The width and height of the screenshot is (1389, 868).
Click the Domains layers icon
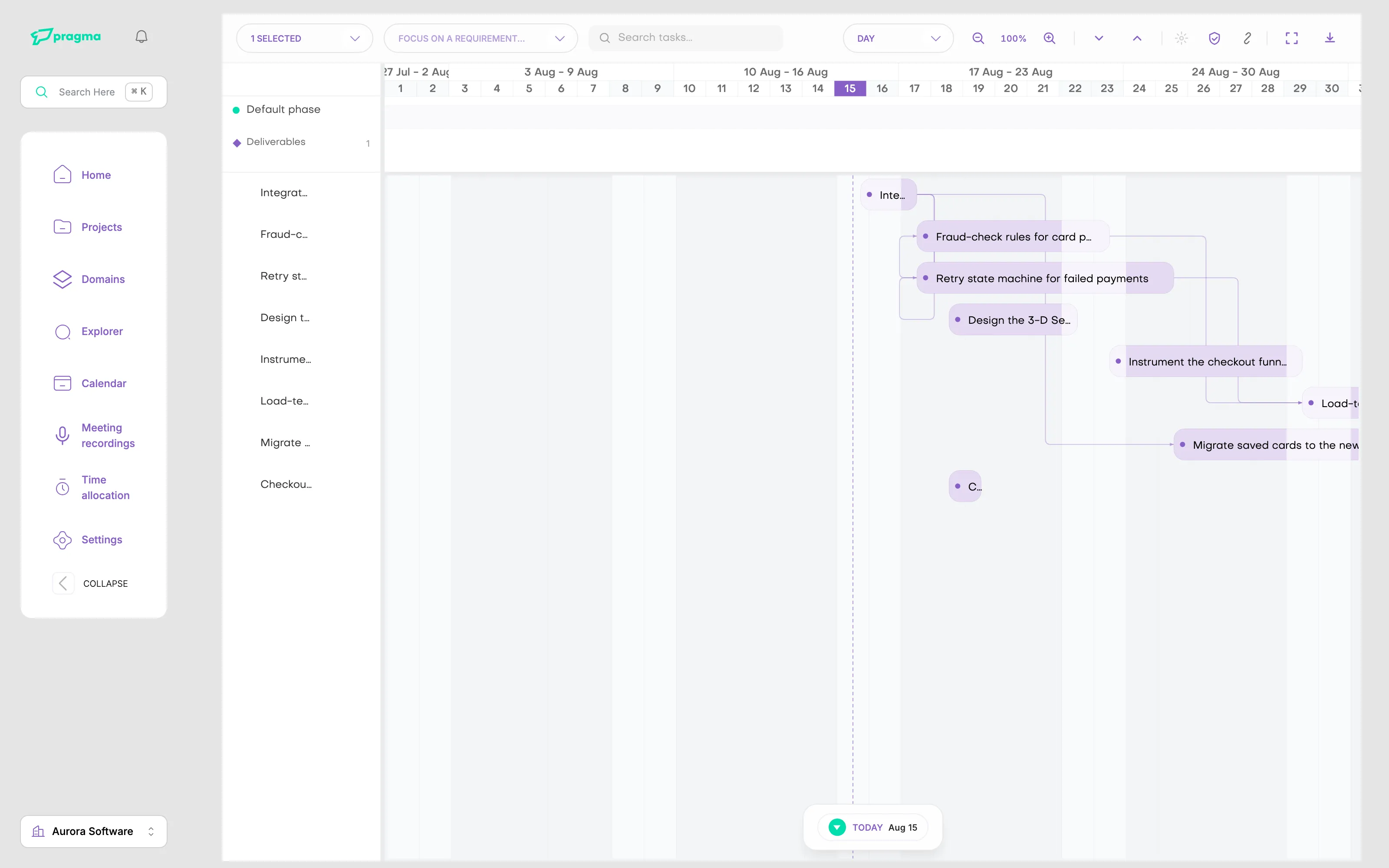click(x=63, y=279)
